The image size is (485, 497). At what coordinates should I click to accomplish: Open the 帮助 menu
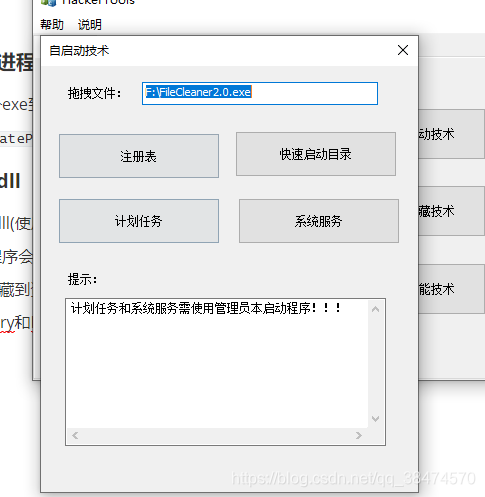tap(52, 25)
